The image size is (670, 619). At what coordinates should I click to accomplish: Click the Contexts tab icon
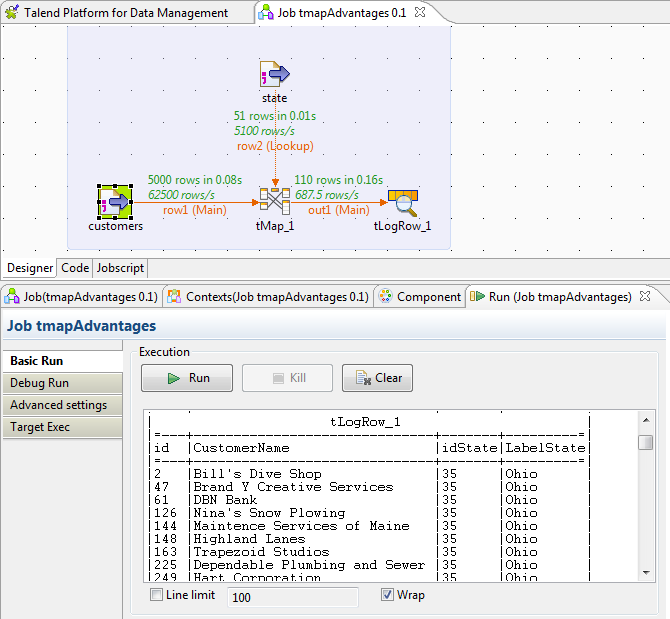pos(173,296)
